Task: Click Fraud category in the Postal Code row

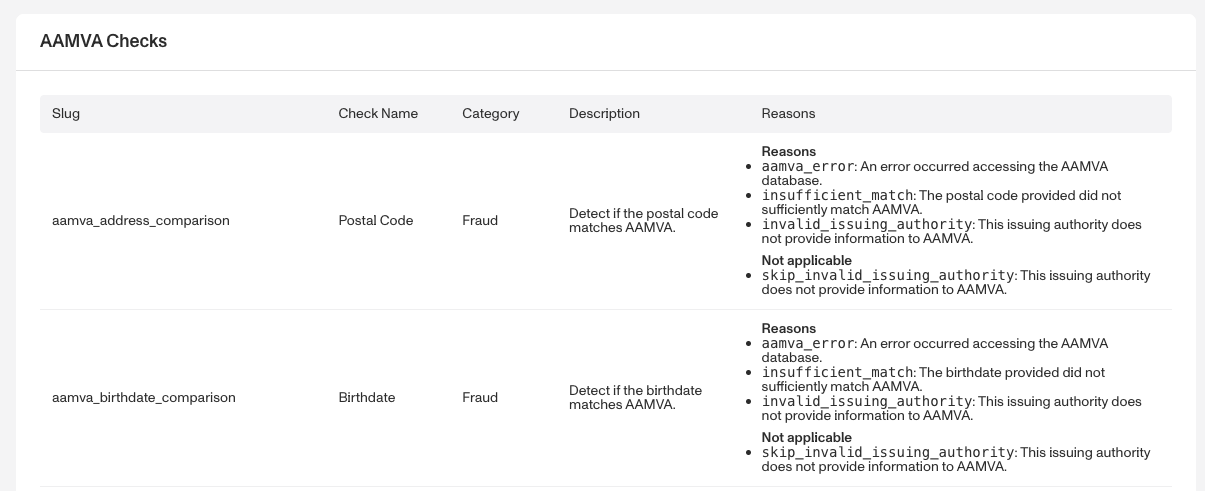Action: click(480, 220)
